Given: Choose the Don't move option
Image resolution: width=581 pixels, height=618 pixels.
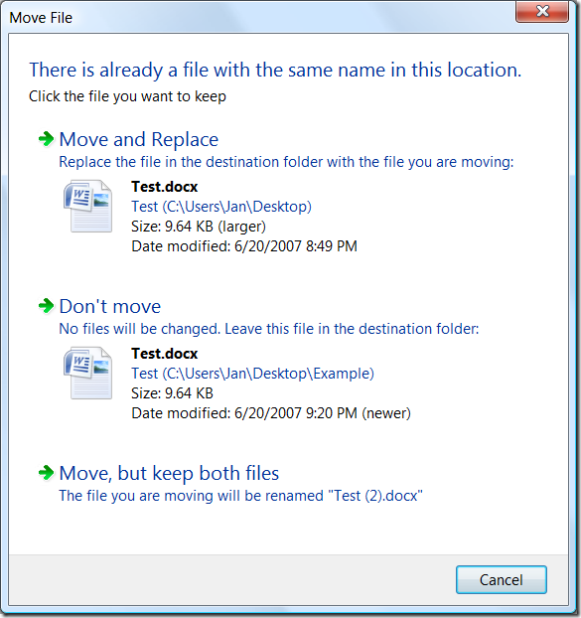Looking at the screenshot, I should pos(110,306).
